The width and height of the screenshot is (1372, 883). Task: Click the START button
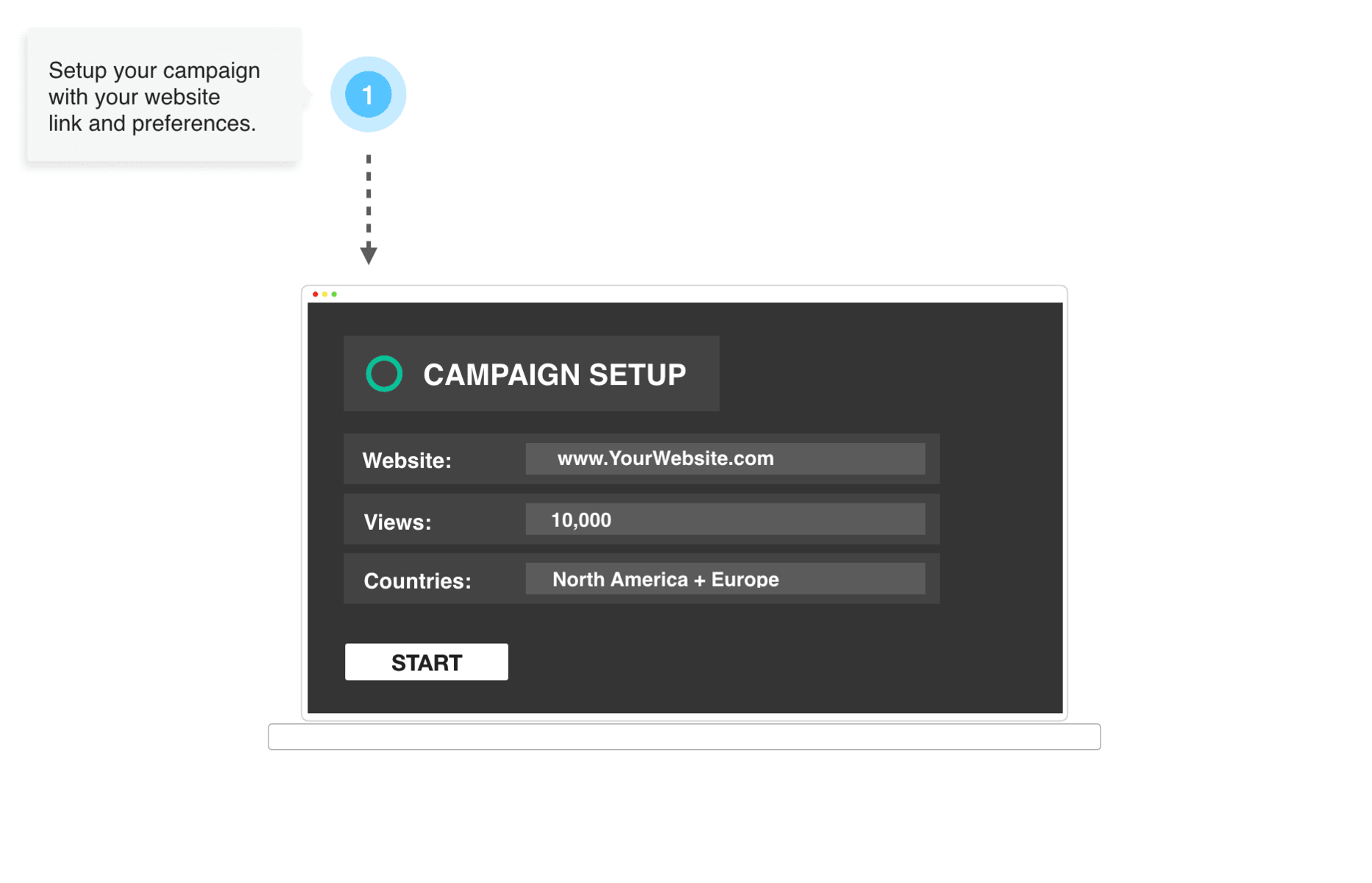[426, 662]
